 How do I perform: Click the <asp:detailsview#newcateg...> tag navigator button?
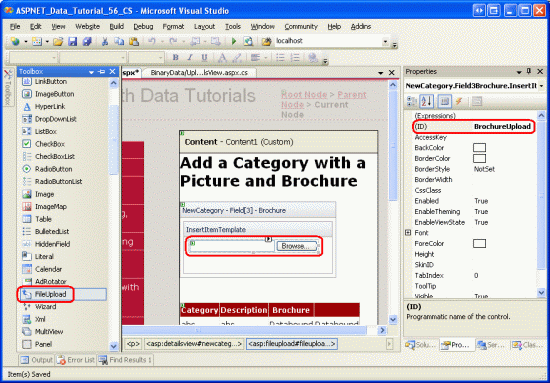pos(194,344)
